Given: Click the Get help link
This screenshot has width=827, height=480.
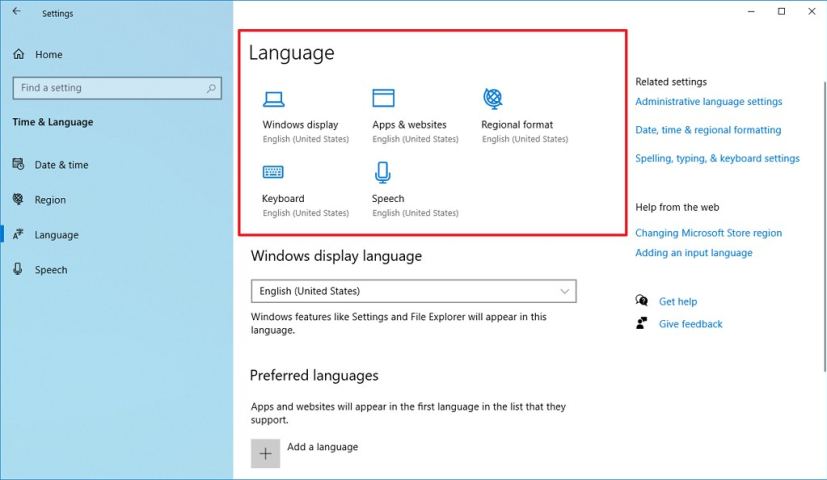Looking at the screenshot, I should coord(678,301).
